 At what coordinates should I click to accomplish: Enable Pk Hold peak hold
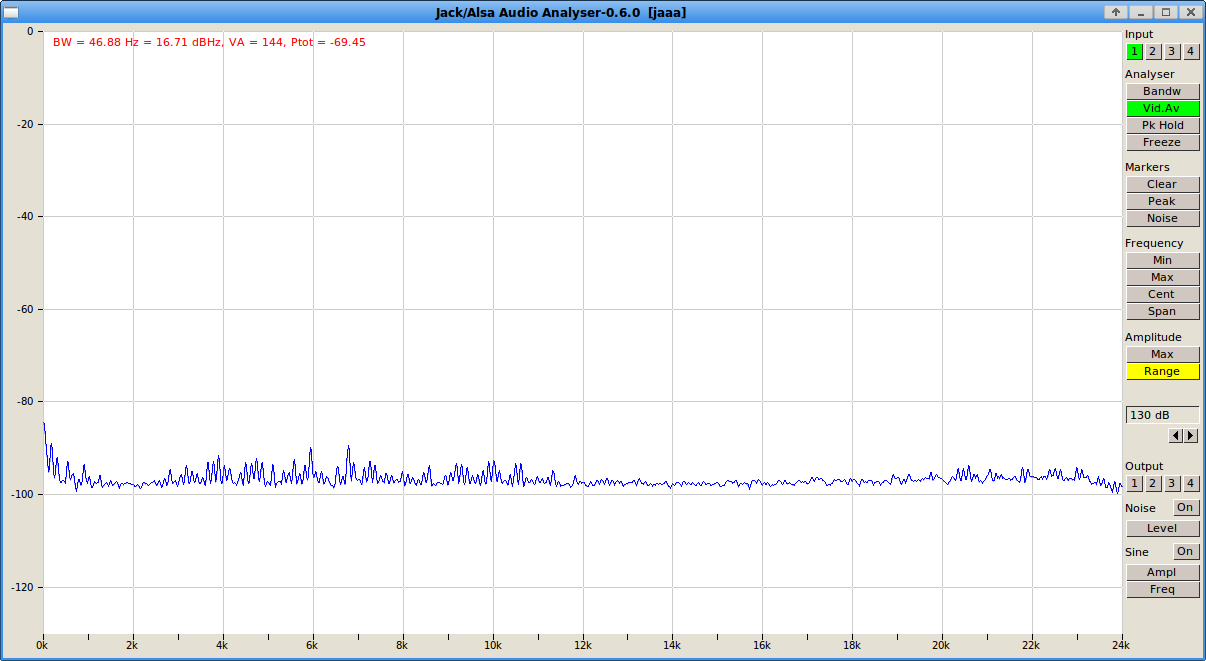[x=1162, y=125]
